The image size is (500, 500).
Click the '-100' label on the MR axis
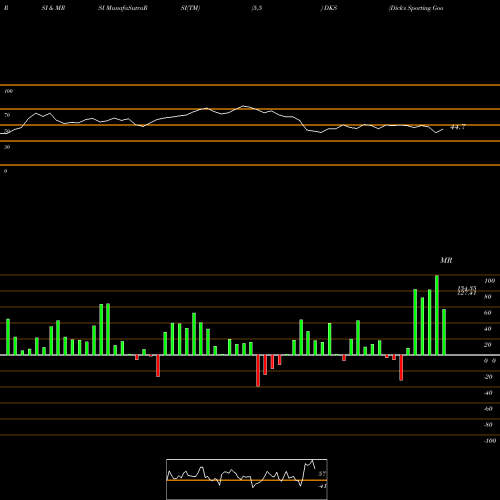[x=489, y=441]
